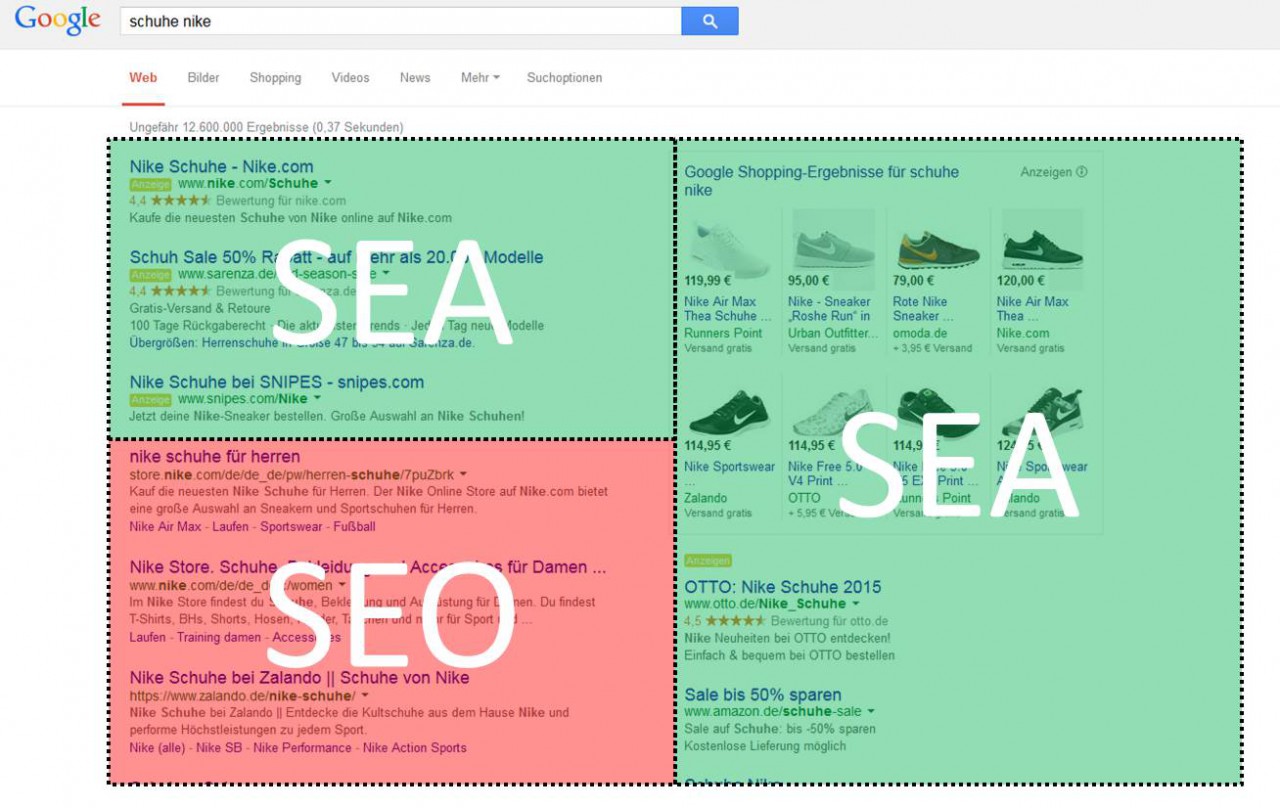Image resolution: width=1280 pixels, height=808 pixels.
Task: Open 'nike schuhe für herren' result
Action: [214, 457]
